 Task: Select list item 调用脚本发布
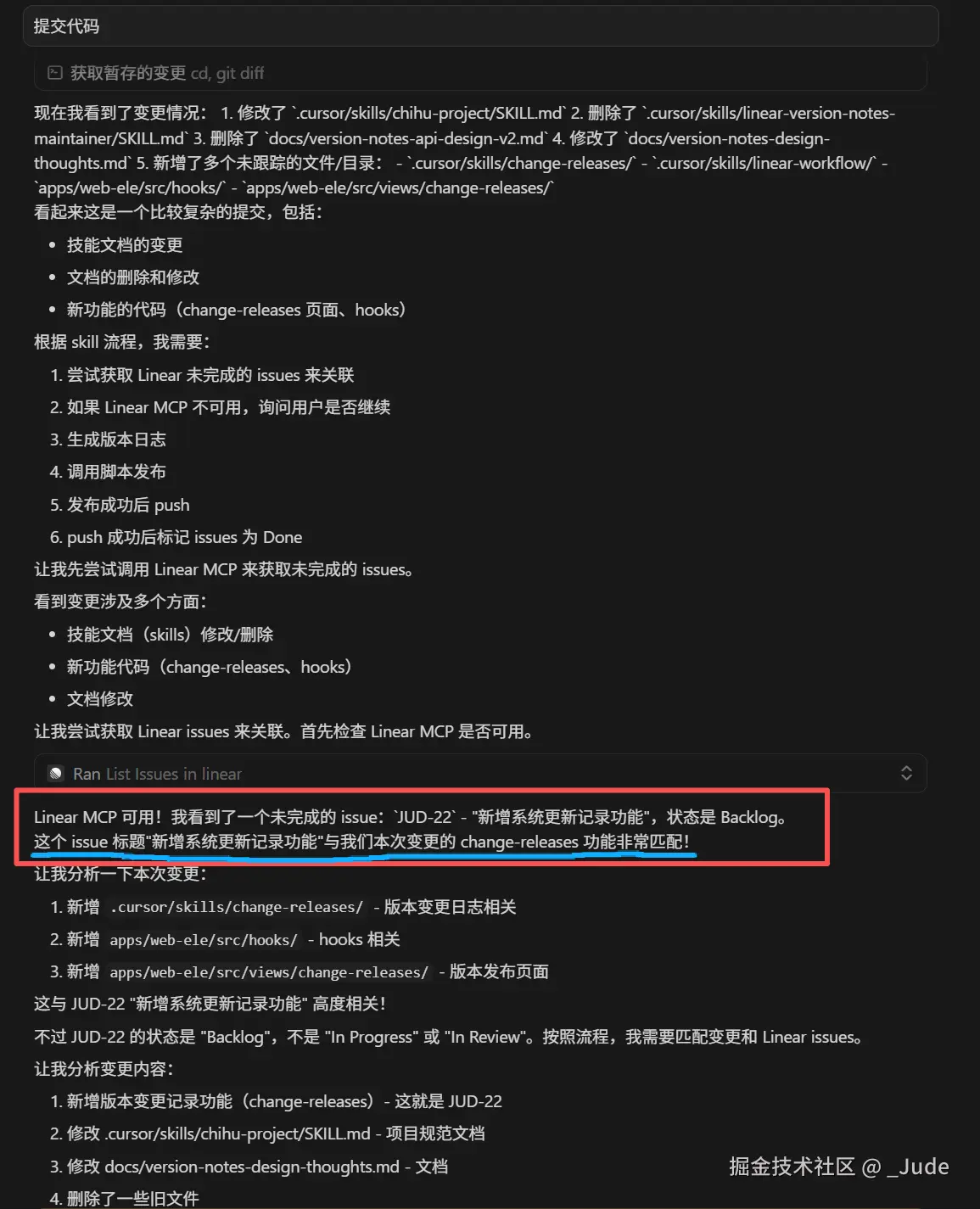pyautogui.click(x=108, y=472)
